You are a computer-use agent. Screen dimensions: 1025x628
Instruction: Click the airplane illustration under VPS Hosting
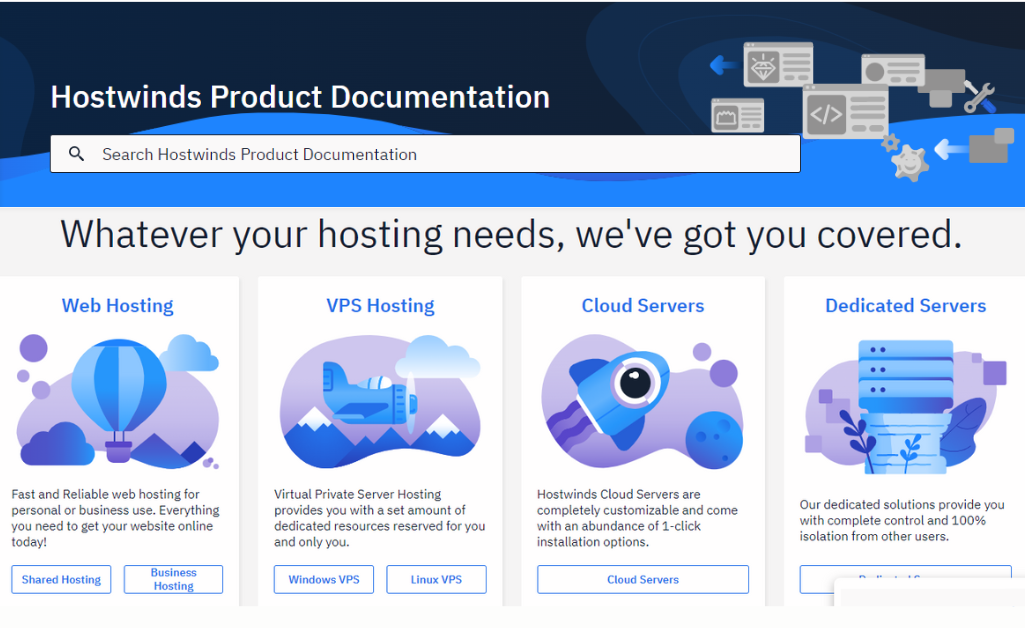tap(380, 402)
